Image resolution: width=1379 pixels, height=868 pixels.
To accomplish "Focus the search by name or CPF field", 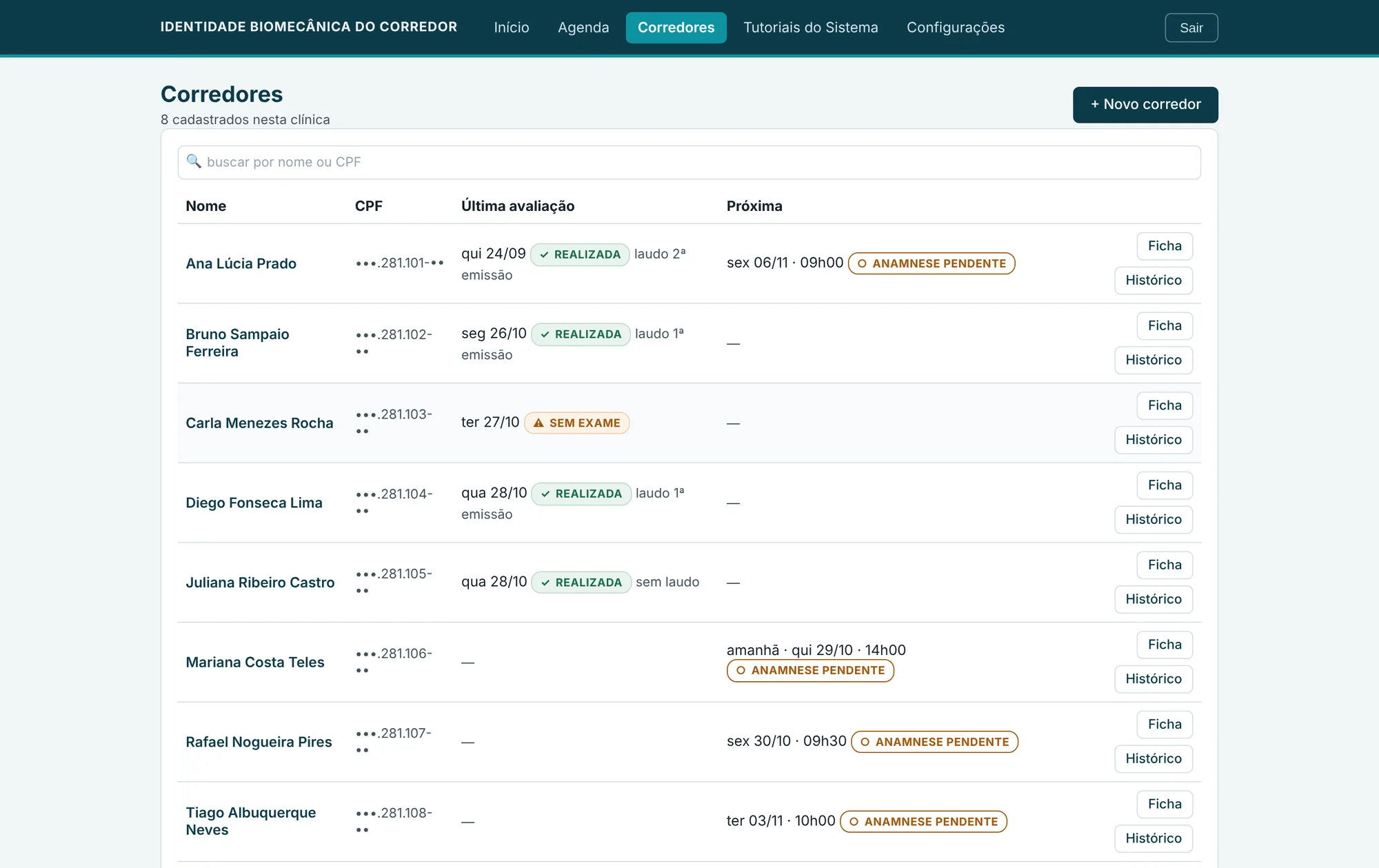I will (x=689, y=162).
